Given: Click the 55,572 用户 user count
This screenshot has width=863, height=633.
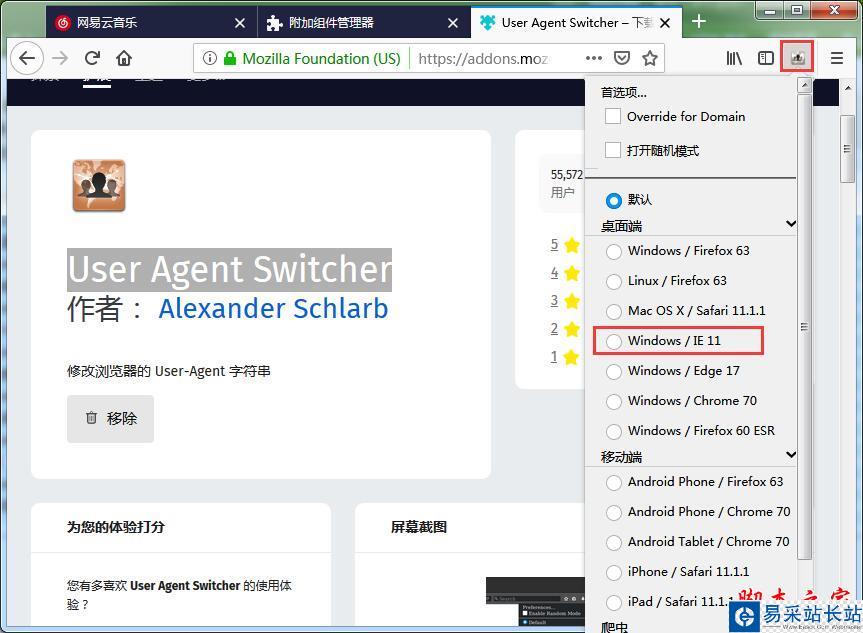Looking at the screenshot, I should click(566, 183).
